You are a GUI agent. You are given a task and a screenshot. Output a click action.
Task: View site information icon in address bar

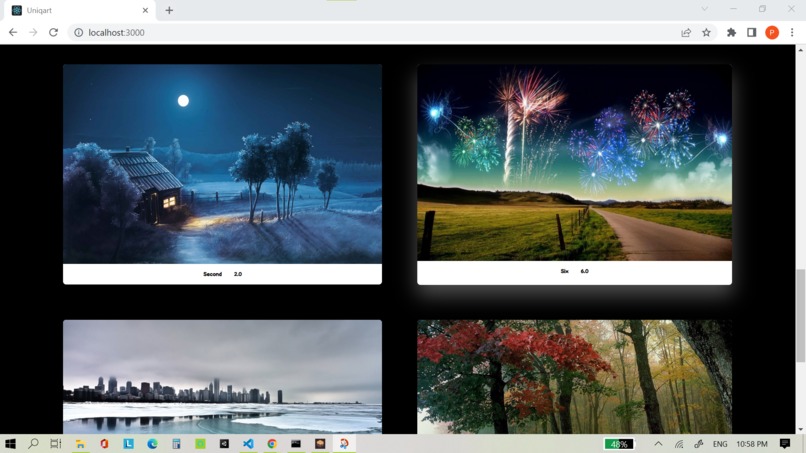click(x=79, y=32)
